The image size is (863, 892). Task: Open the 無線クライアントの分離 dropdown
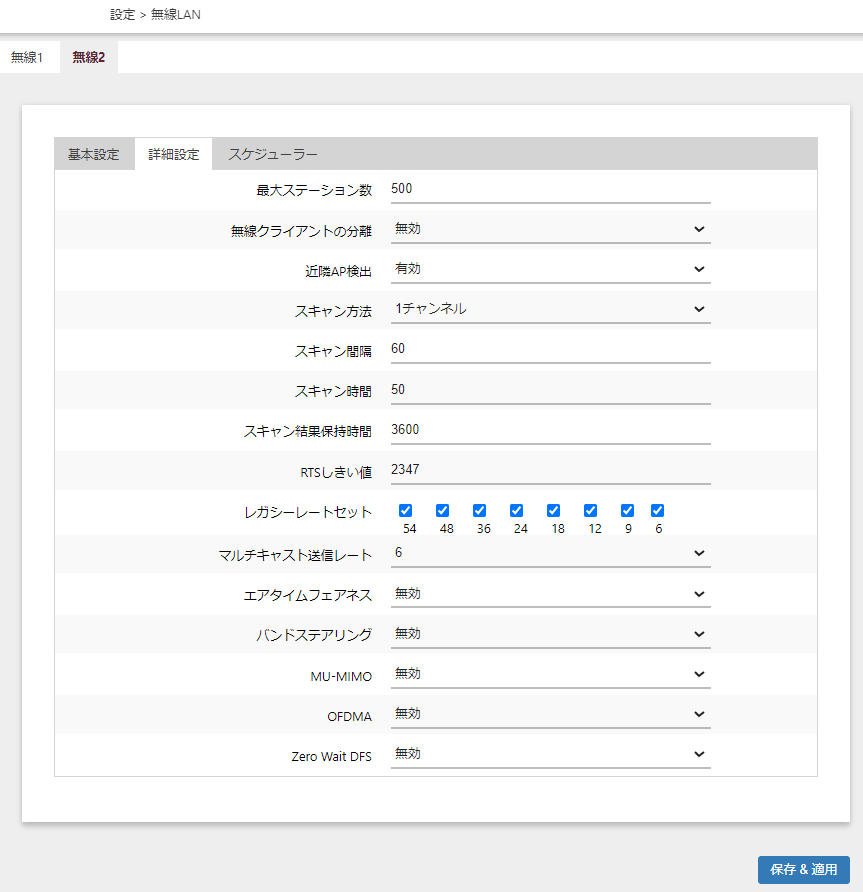click(551, 229)
